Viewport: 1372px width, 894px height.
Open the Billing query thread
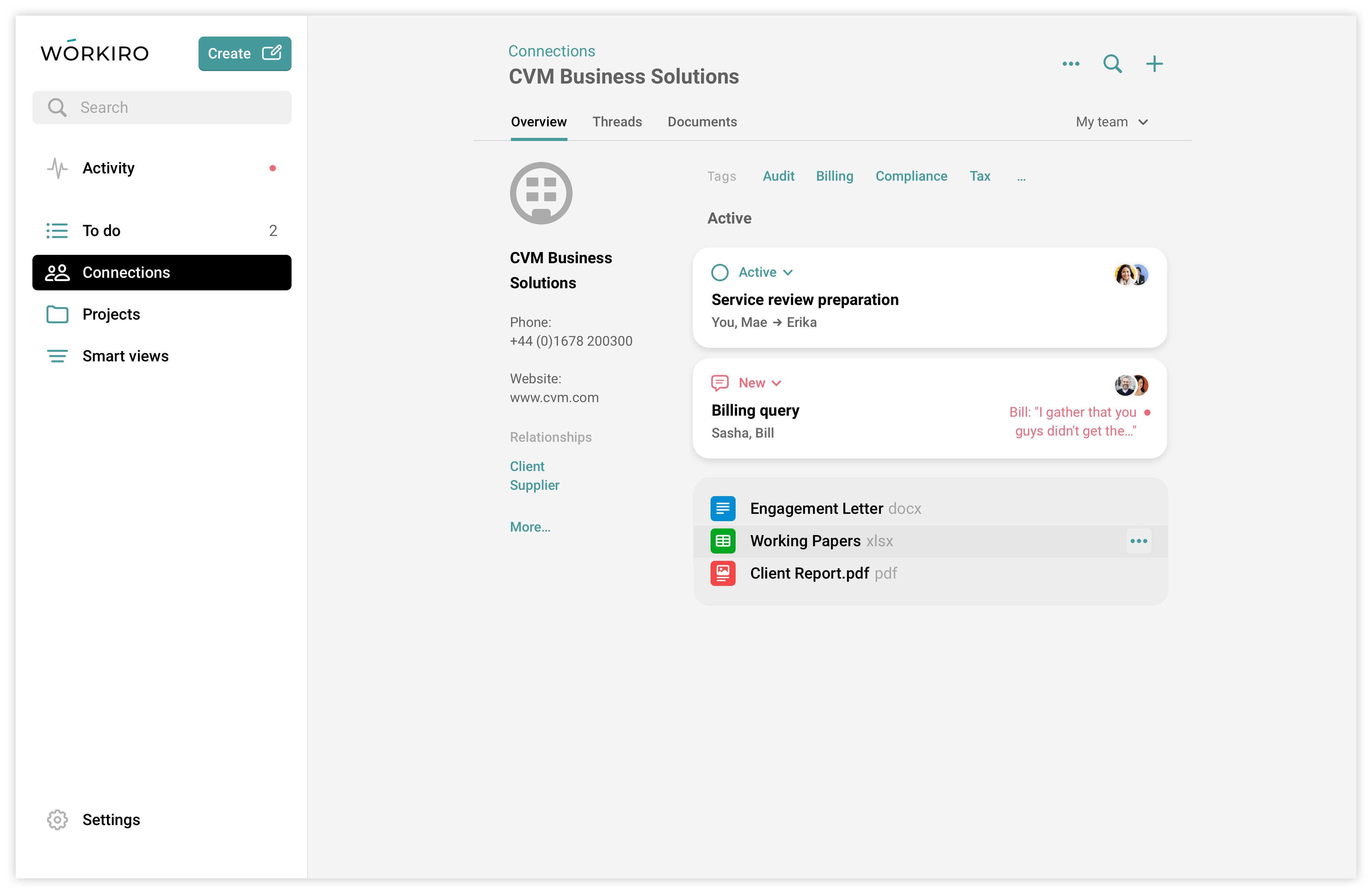929,408
